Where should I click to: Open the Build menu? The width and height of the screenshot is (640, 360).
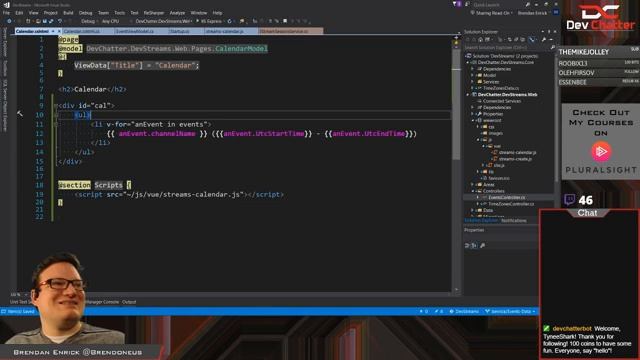68,13
